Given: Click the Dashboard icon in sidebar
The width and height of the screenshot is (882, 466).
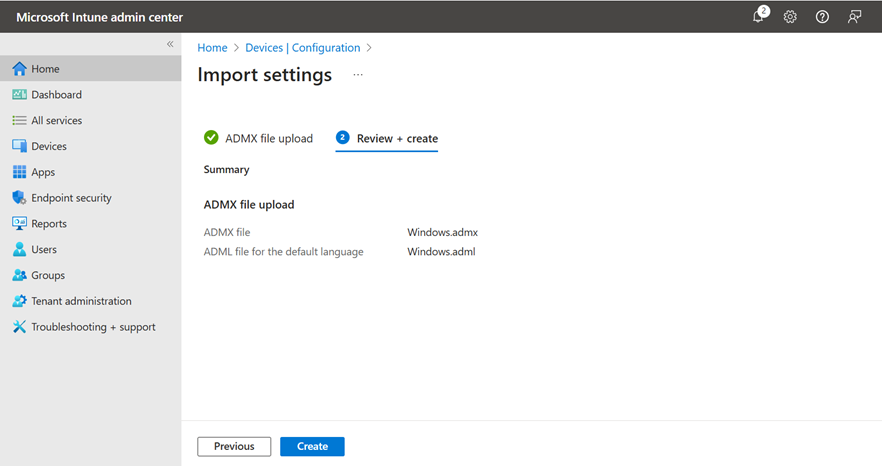Looking at the screenshot, I should coord(19,95).
